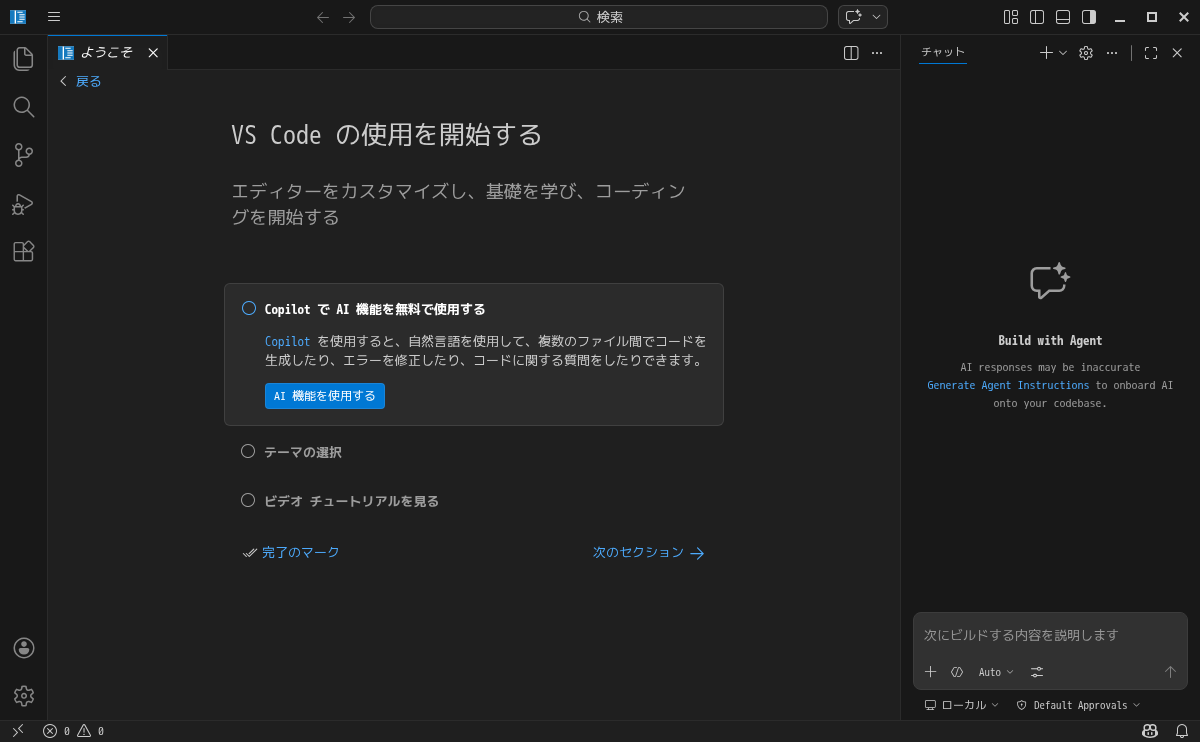Configure tools in chat input

pos(1037,672)
